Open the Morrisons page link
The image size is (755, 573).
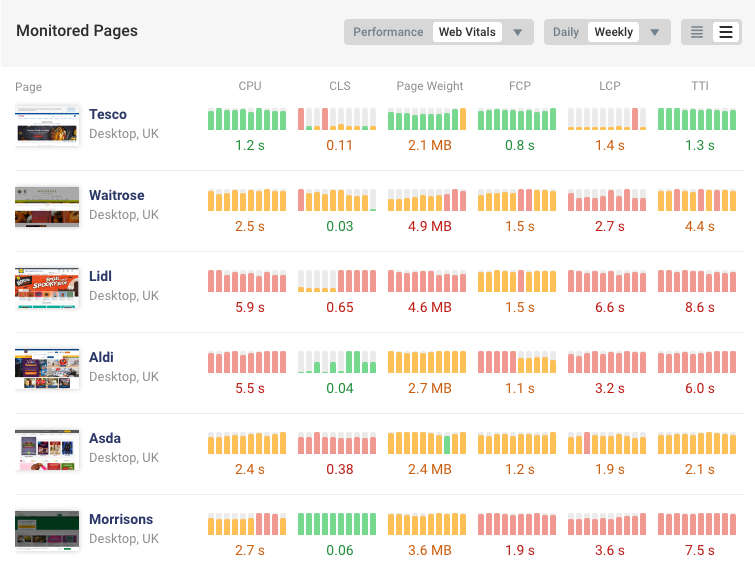coord(121,519)
